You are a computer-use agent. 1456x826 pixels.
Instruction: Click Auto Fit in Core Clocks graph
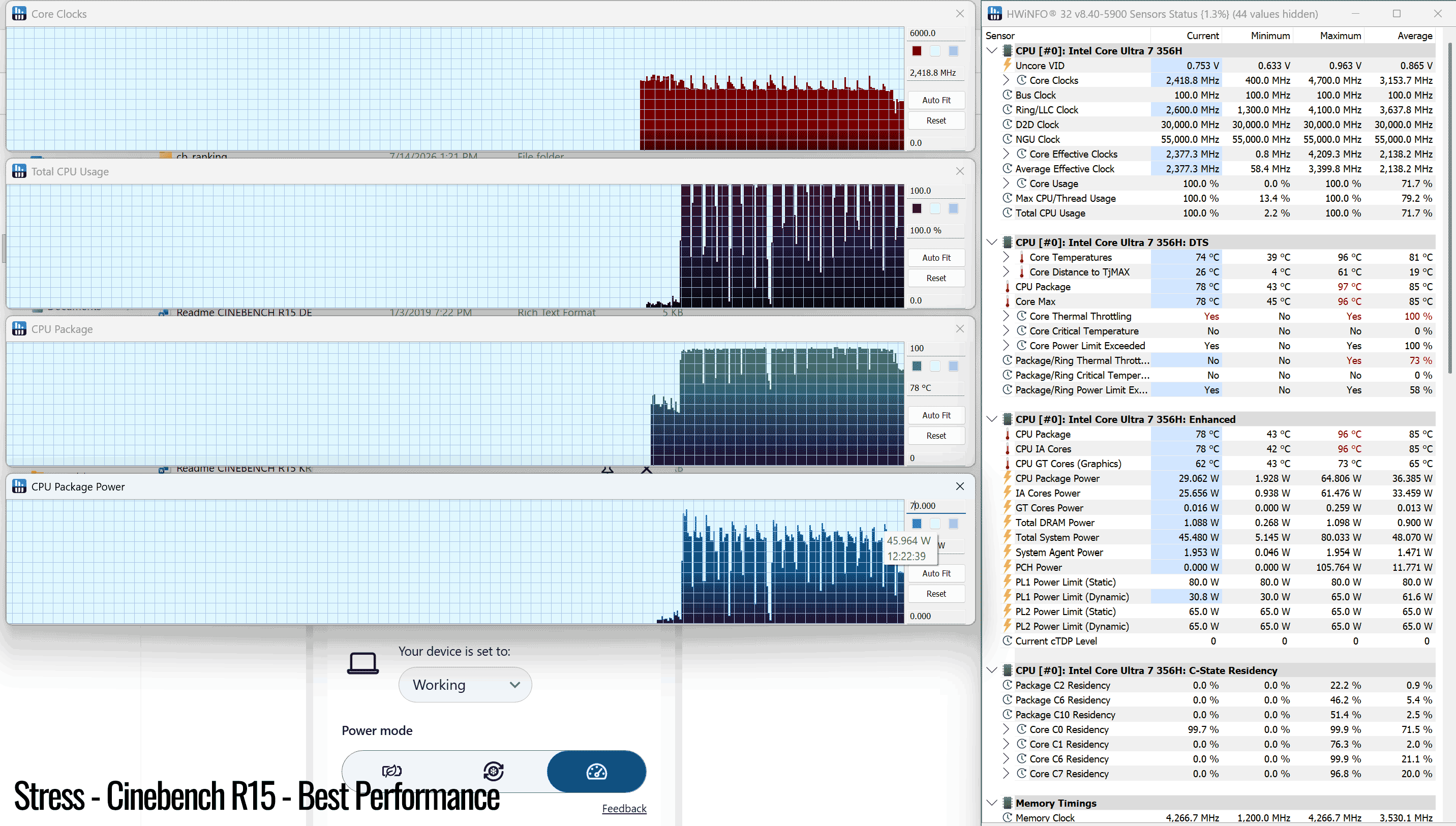[936, 100]
